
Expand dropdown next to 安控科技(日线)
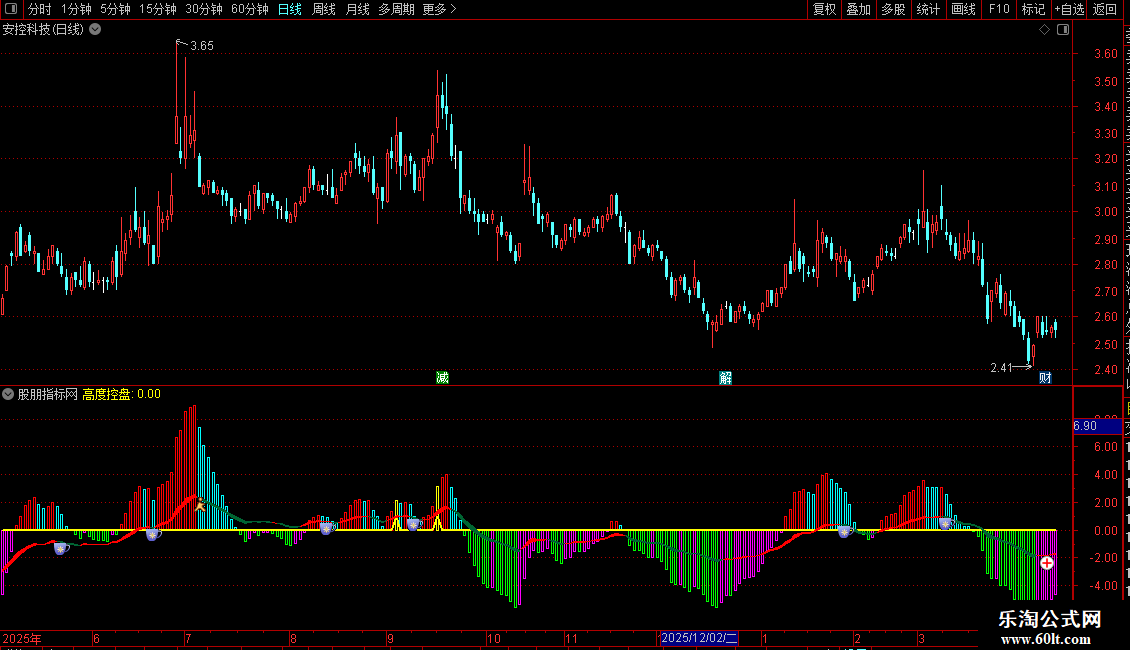95,30
